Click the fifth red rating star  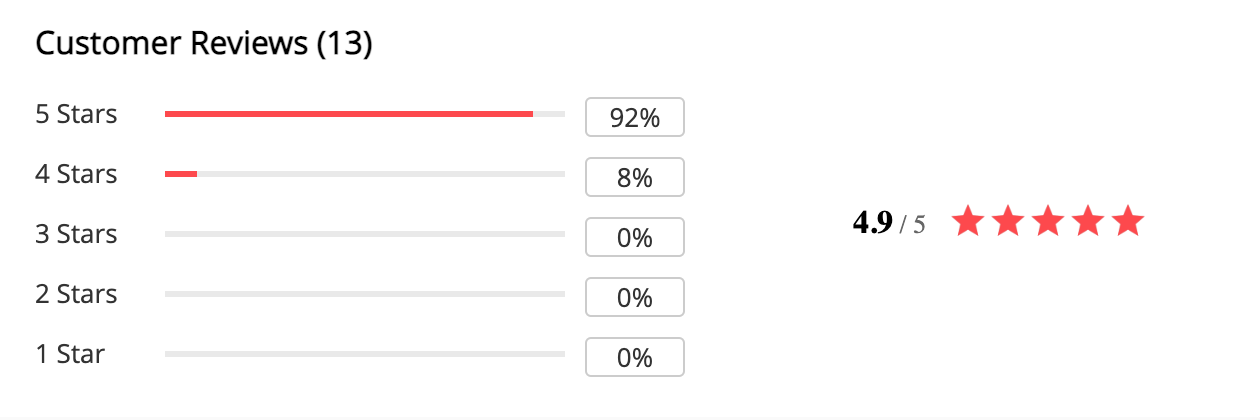(1128, 221)
